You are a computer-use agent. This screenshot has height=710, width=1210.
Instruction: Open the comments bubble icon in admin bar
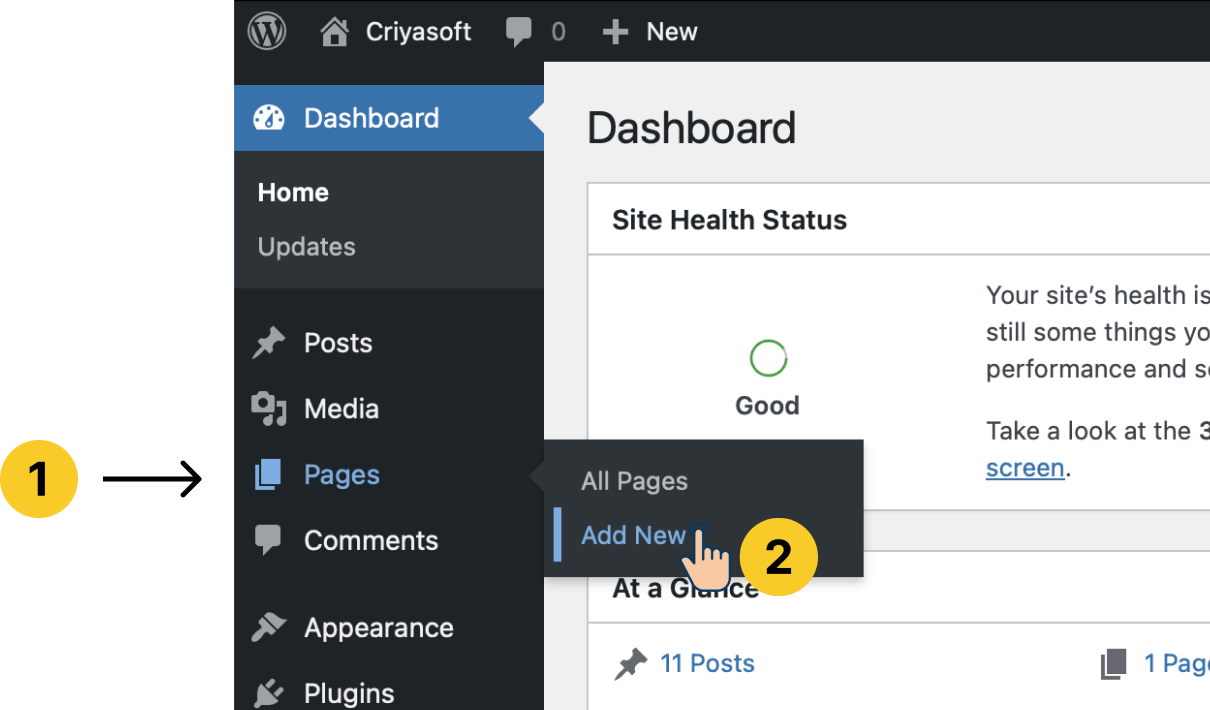(x=518, y=32)
